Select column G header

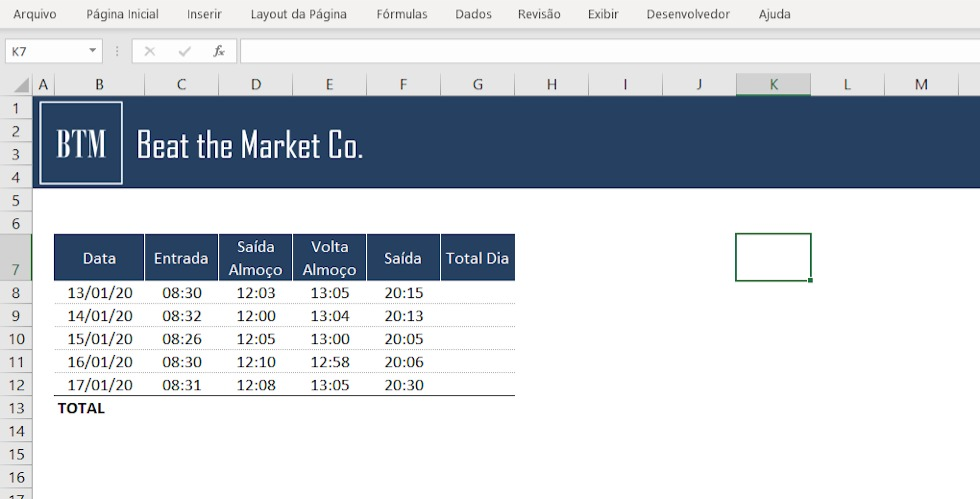pos(478,84)
